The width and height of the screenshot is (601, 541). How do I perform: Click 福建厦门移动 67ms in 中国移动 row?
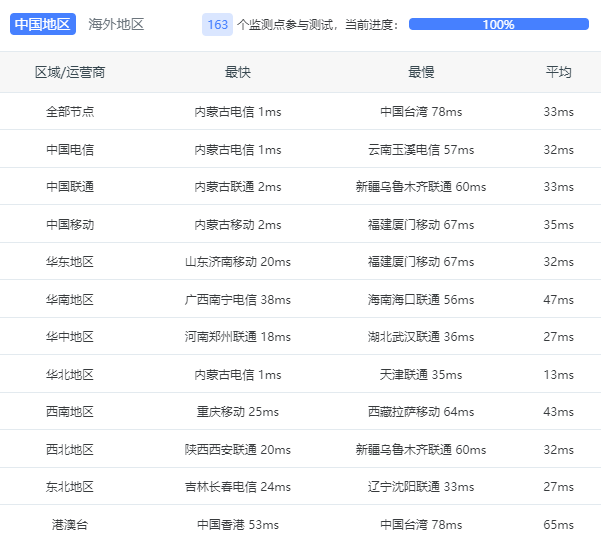click(x=421, y=225)
